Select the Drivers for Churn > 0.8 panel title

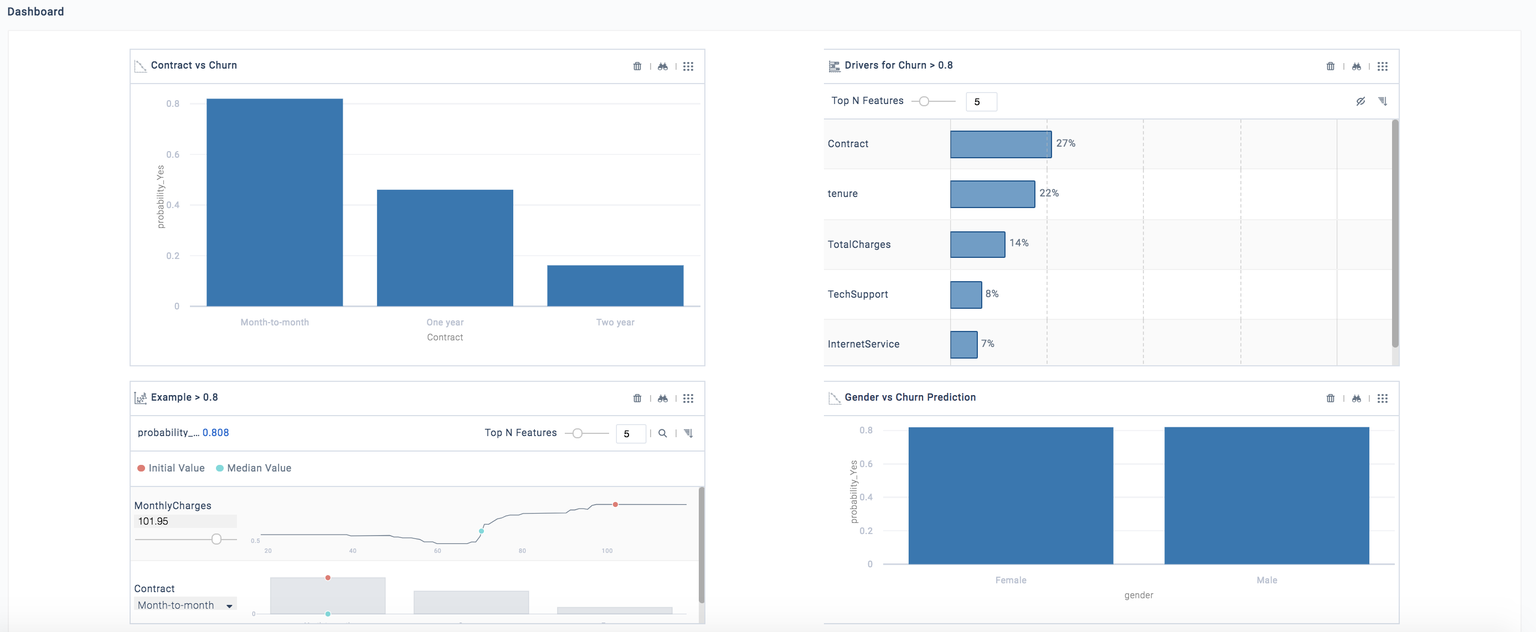[x=896, y=65]
